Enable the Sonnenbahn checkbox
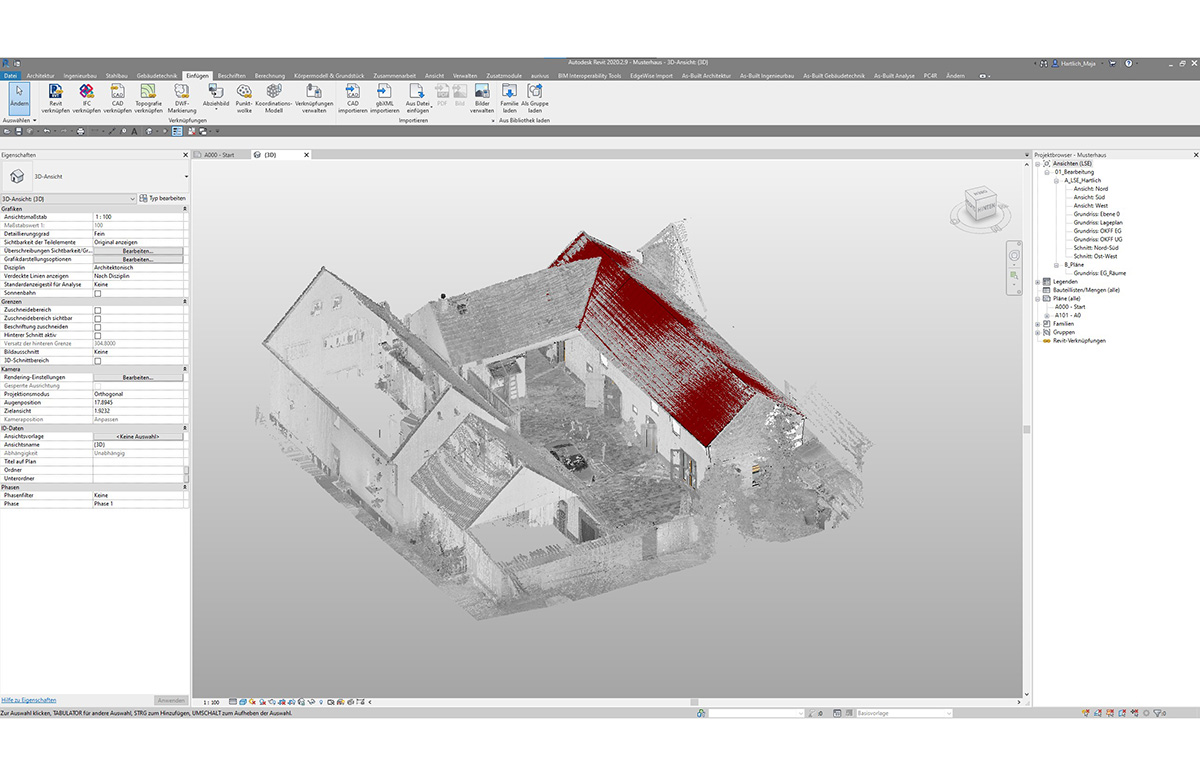The image size is (1200, 776). tap(98, 294)
